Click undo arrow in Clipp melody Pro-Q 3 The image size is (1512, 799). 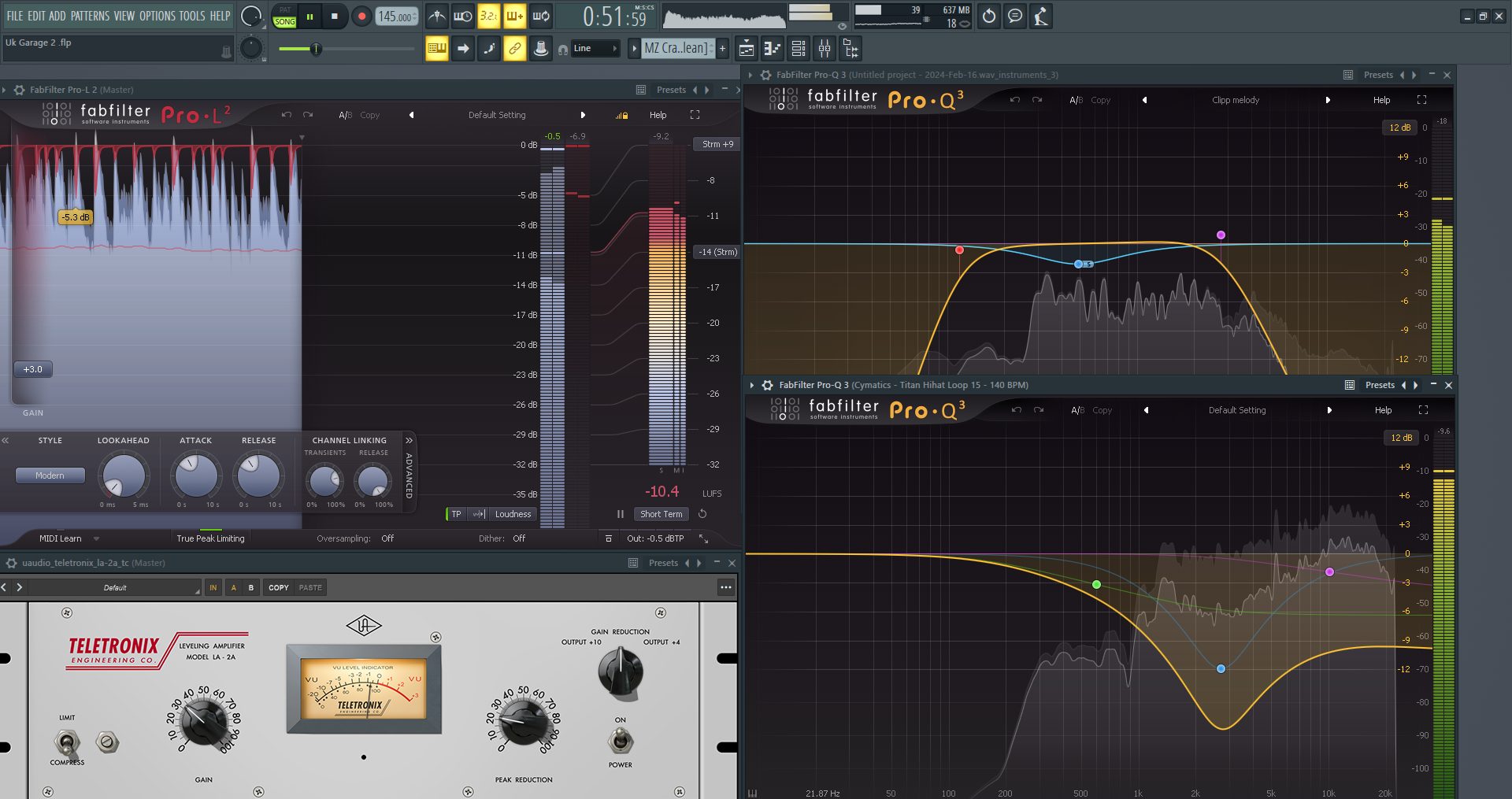(x=1015, y=100)
